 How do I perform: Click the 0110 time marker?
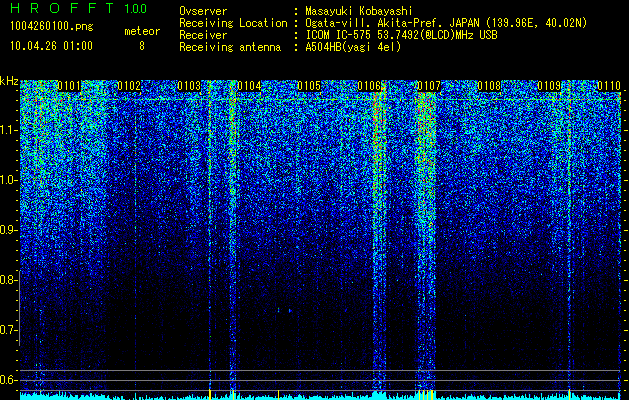coord(609,86)
